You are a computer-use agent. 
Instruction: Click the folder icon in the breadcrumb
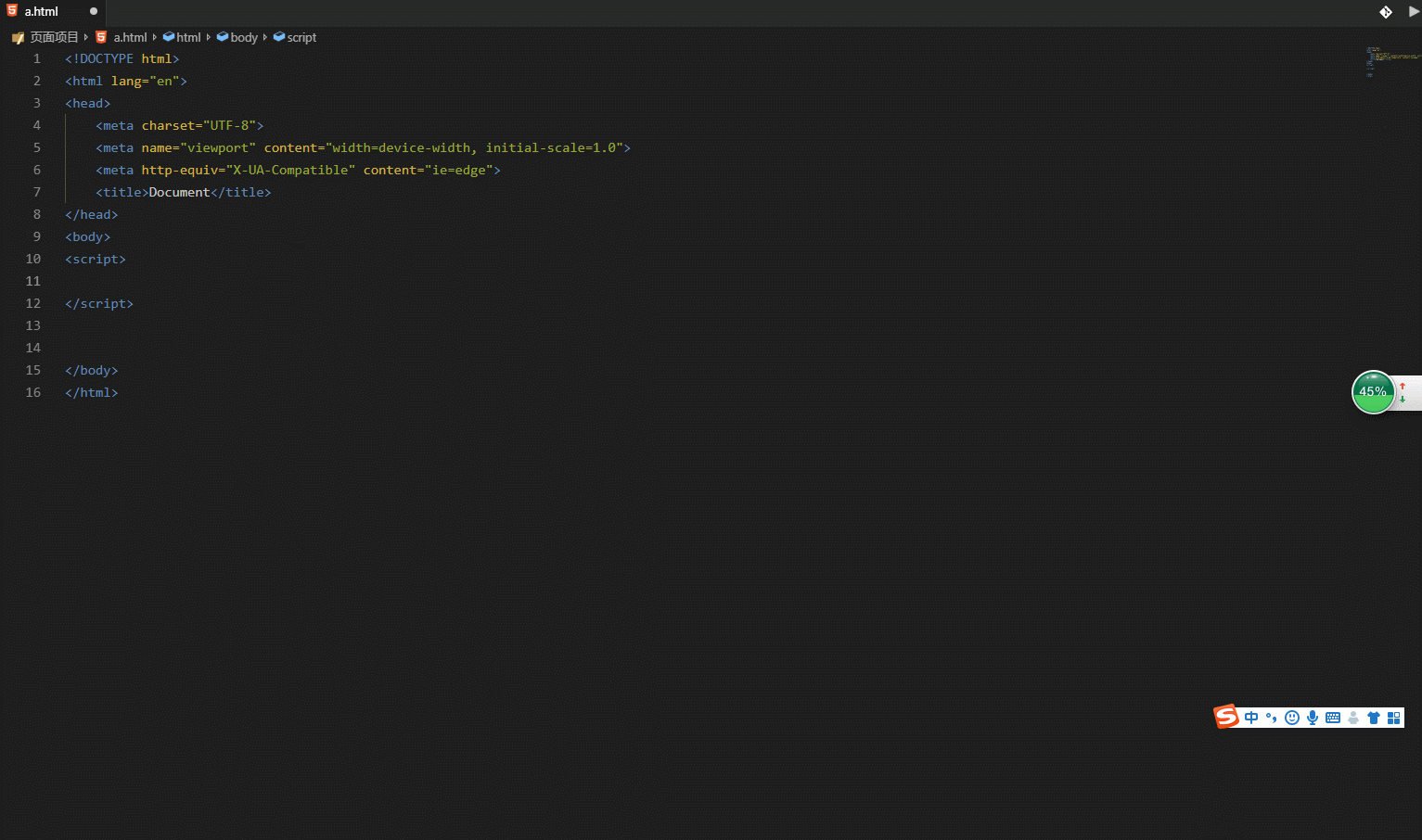pyautogui.click(x=18, y=38)
